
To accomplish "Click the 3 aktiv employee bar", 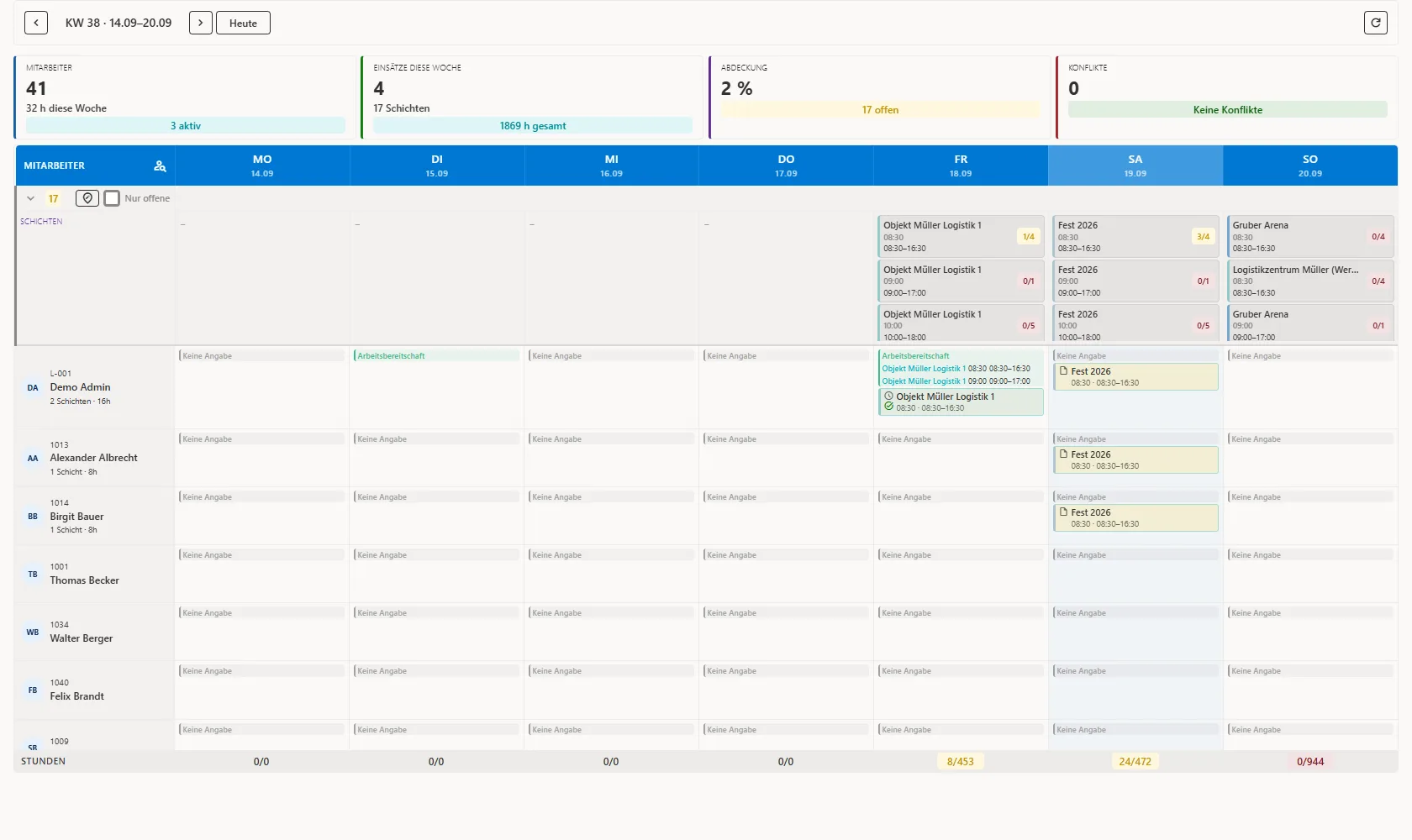I will click(x=186, y=126).
